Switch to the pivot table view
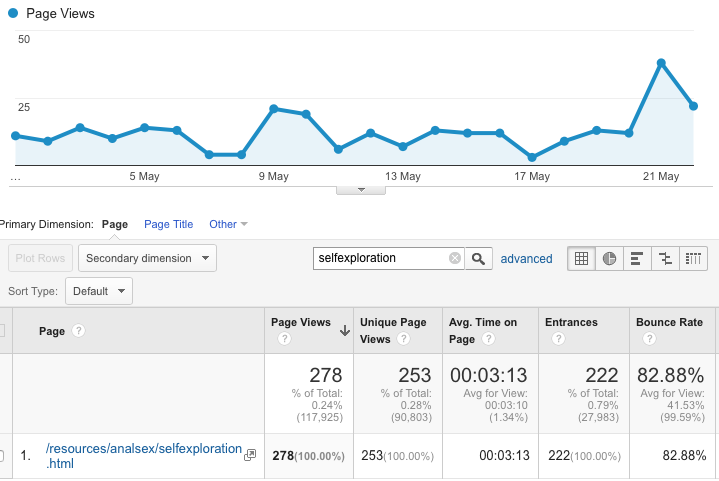 click(694, 258)
